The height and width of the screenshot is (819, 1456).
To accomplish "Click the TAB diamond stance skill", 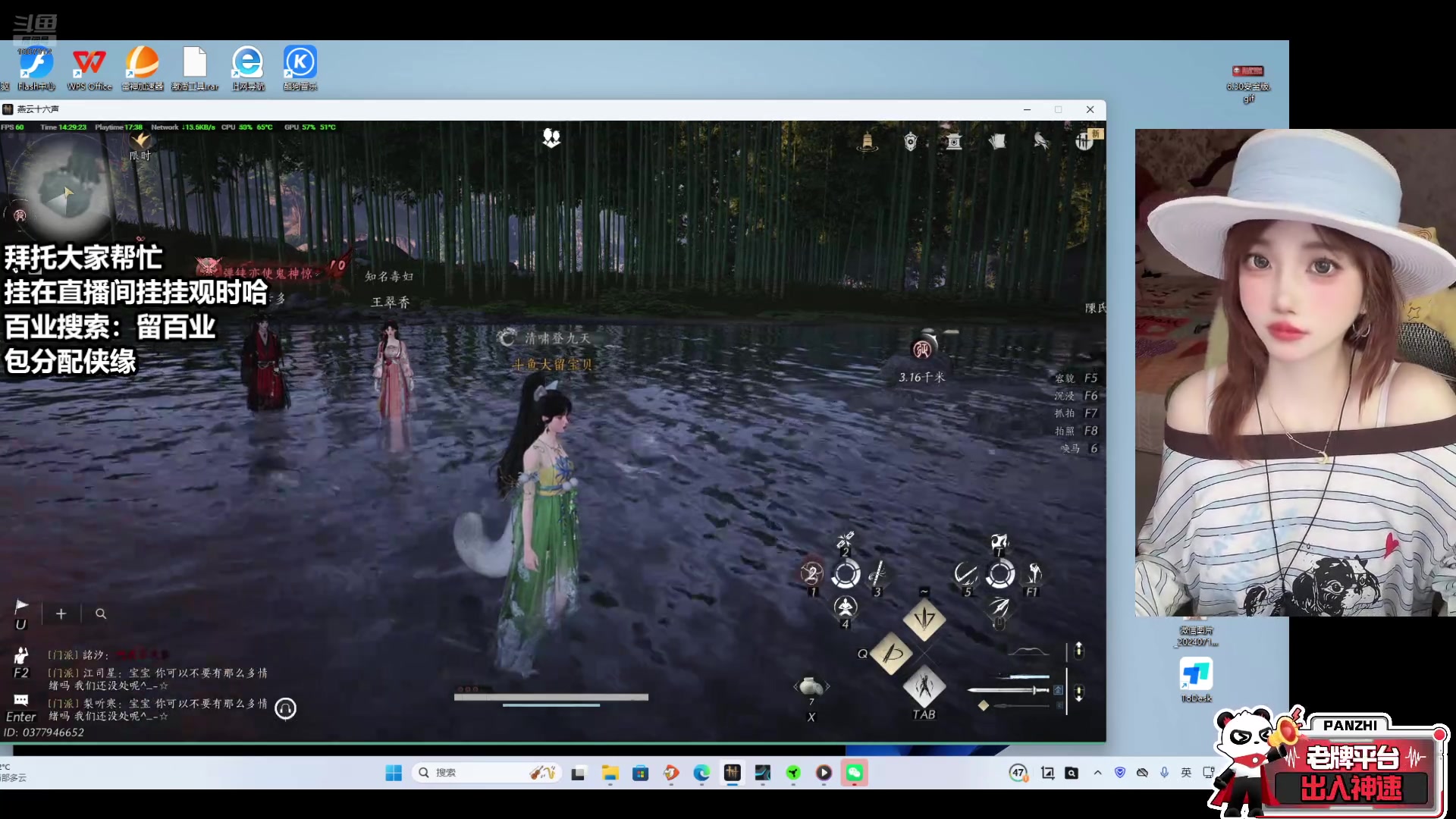I will (x=924, y=686).
